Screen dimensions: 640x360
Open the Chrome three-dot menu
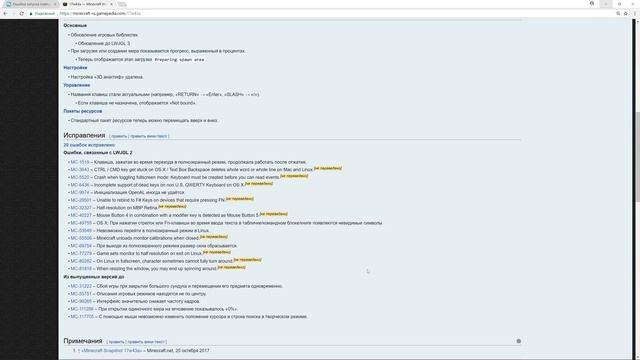pyautogui.click(x=635, y=13)
